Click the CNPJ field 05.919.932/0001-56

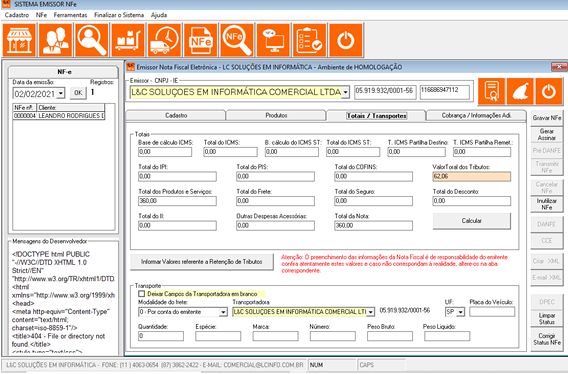[x=385, y=92]
